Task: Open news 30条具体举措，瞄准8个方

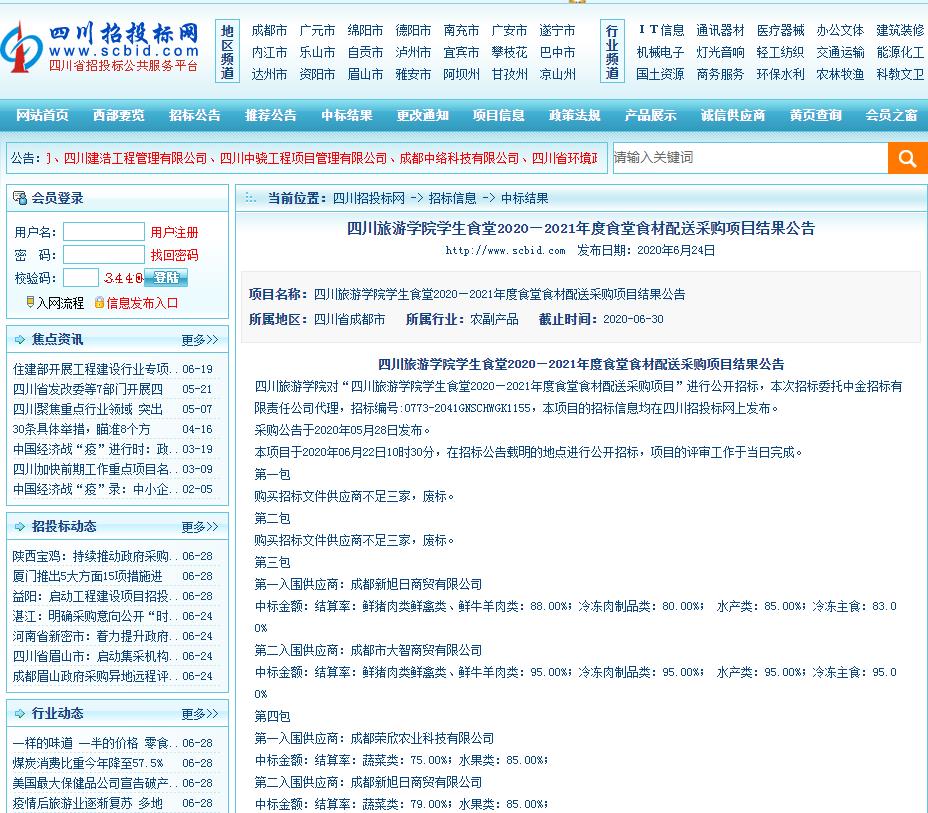Action: (x=82, y=429)
